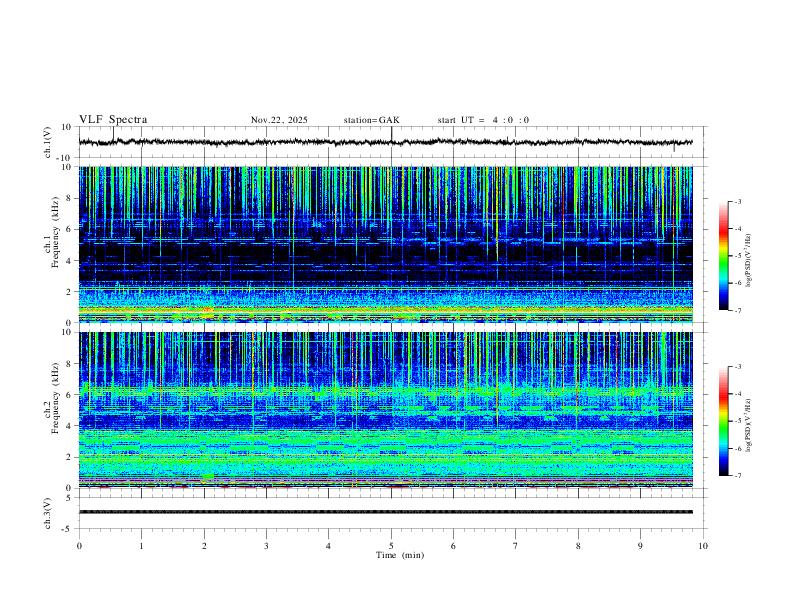Click the "Time (min)" axis label
Viewport: 792px width, 612px height.
pos(400,555)
